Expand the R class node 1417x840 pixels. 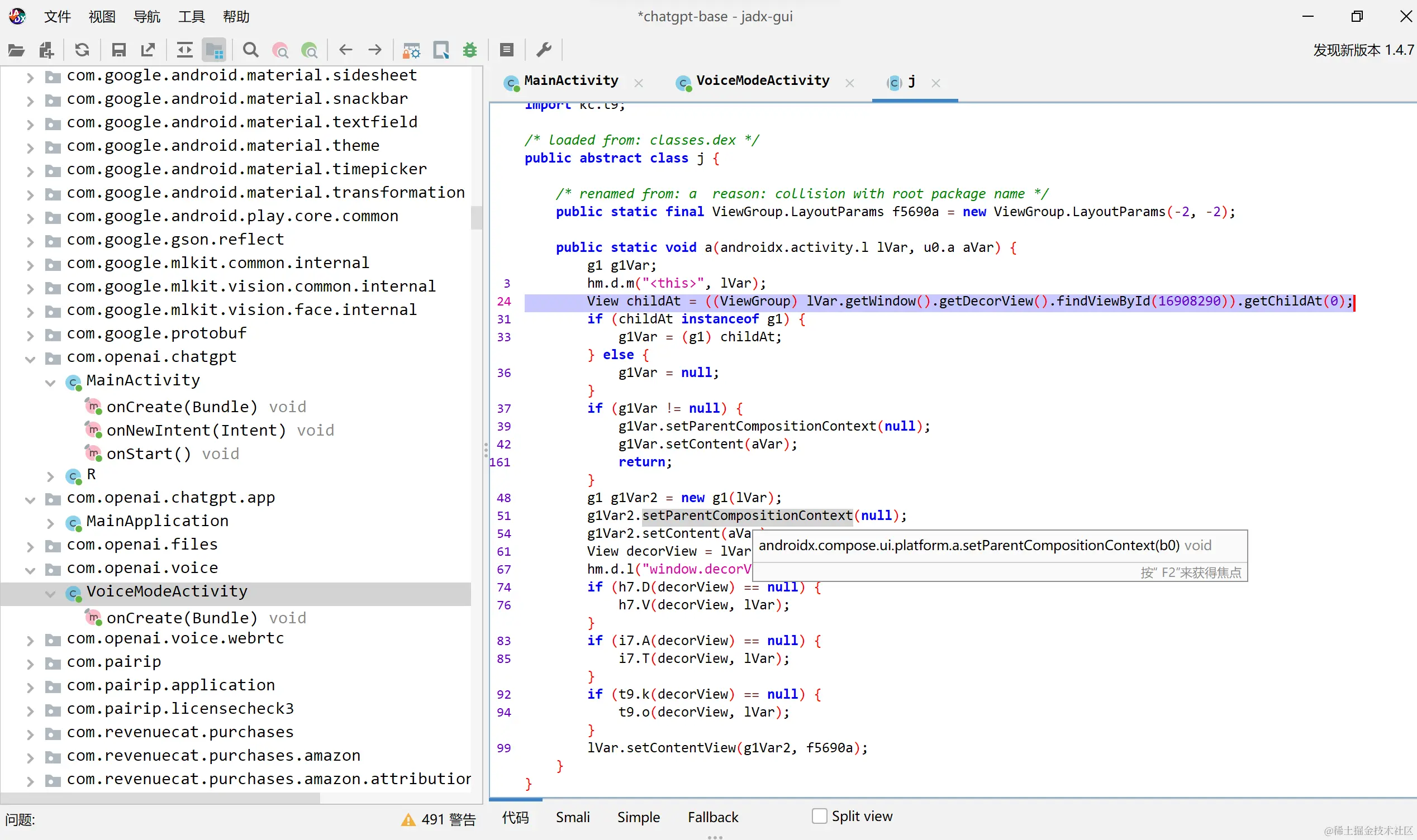point(50,476)
